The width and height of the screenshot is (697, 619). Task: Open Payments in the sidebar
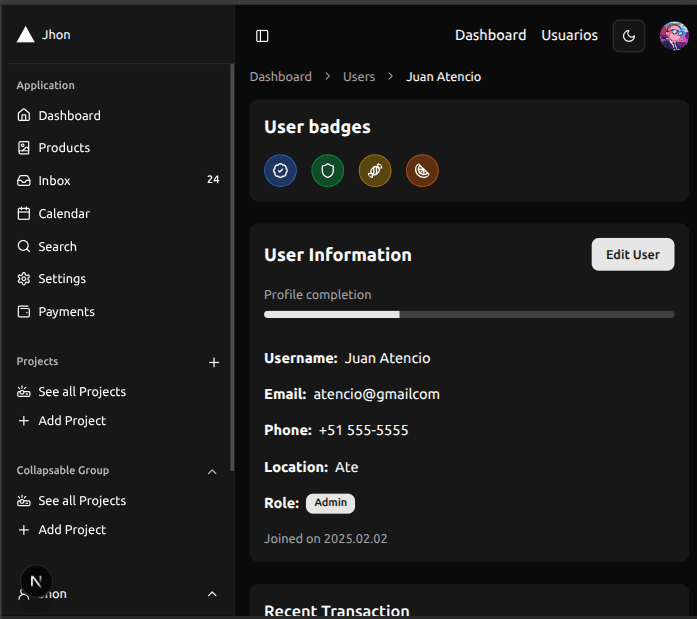point(66,312)
